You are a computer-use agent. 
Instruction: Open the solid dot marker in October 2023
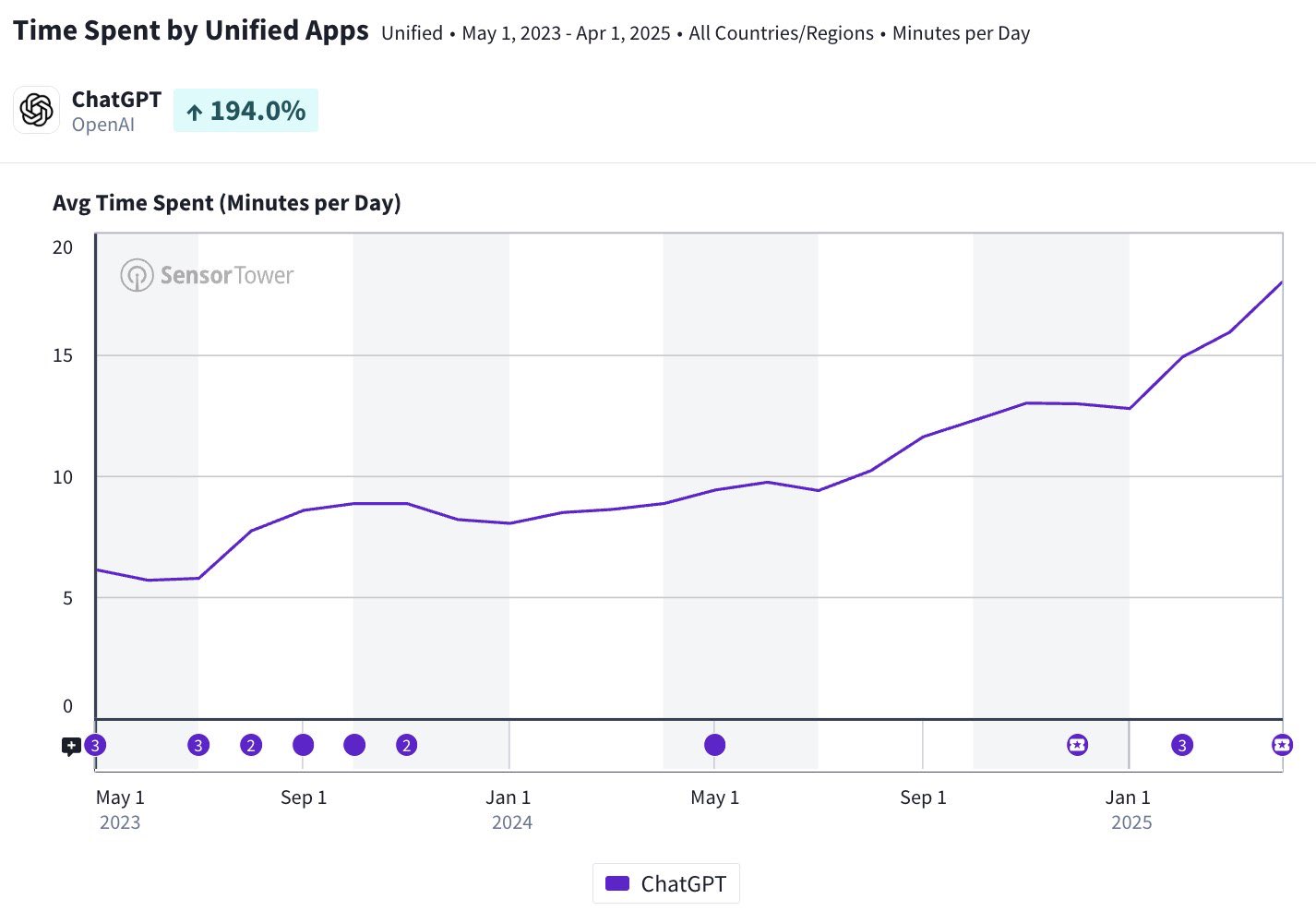[354, 745]
